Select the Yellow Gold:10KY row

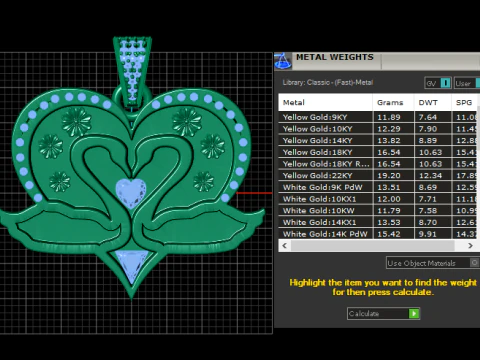[x=378, y=129]
